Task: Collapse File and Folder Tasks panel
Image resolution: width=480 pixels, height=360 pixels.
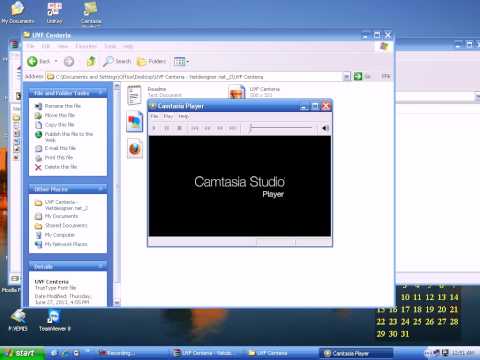Action: [x=101, y=93]
